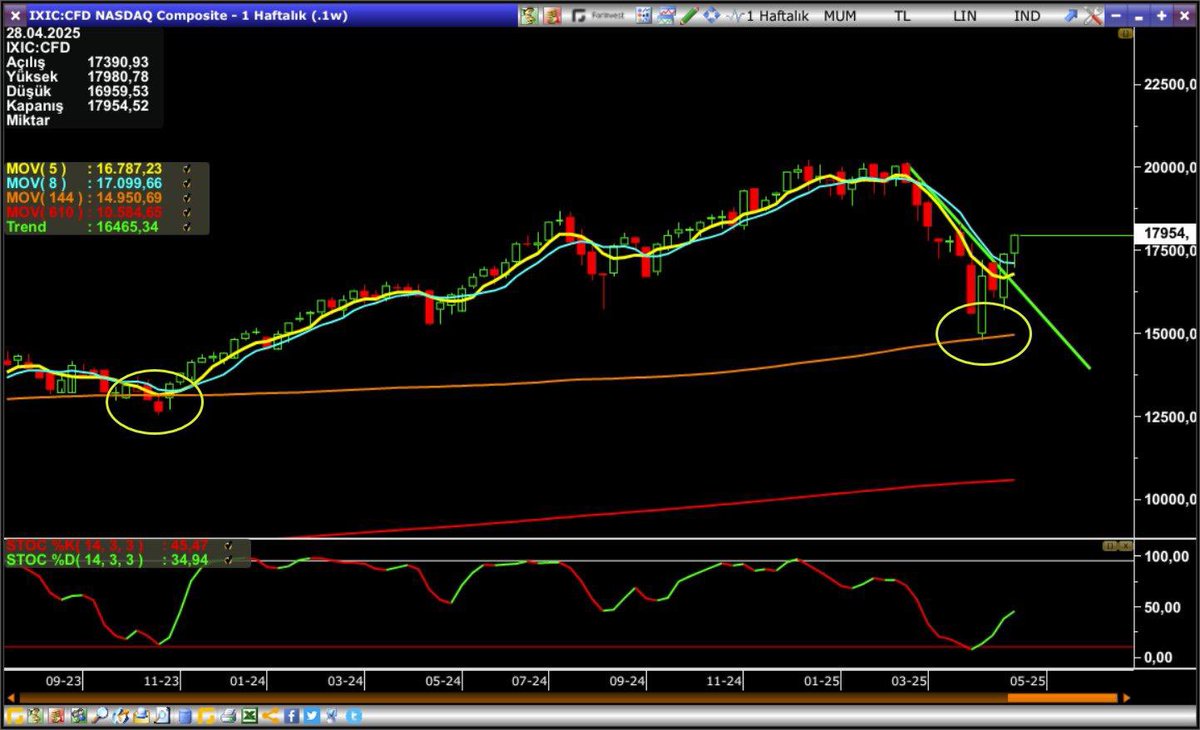
Task: Toggle the Trend indicator check mark
Action: pyautogui.click(x=186, y=227)
